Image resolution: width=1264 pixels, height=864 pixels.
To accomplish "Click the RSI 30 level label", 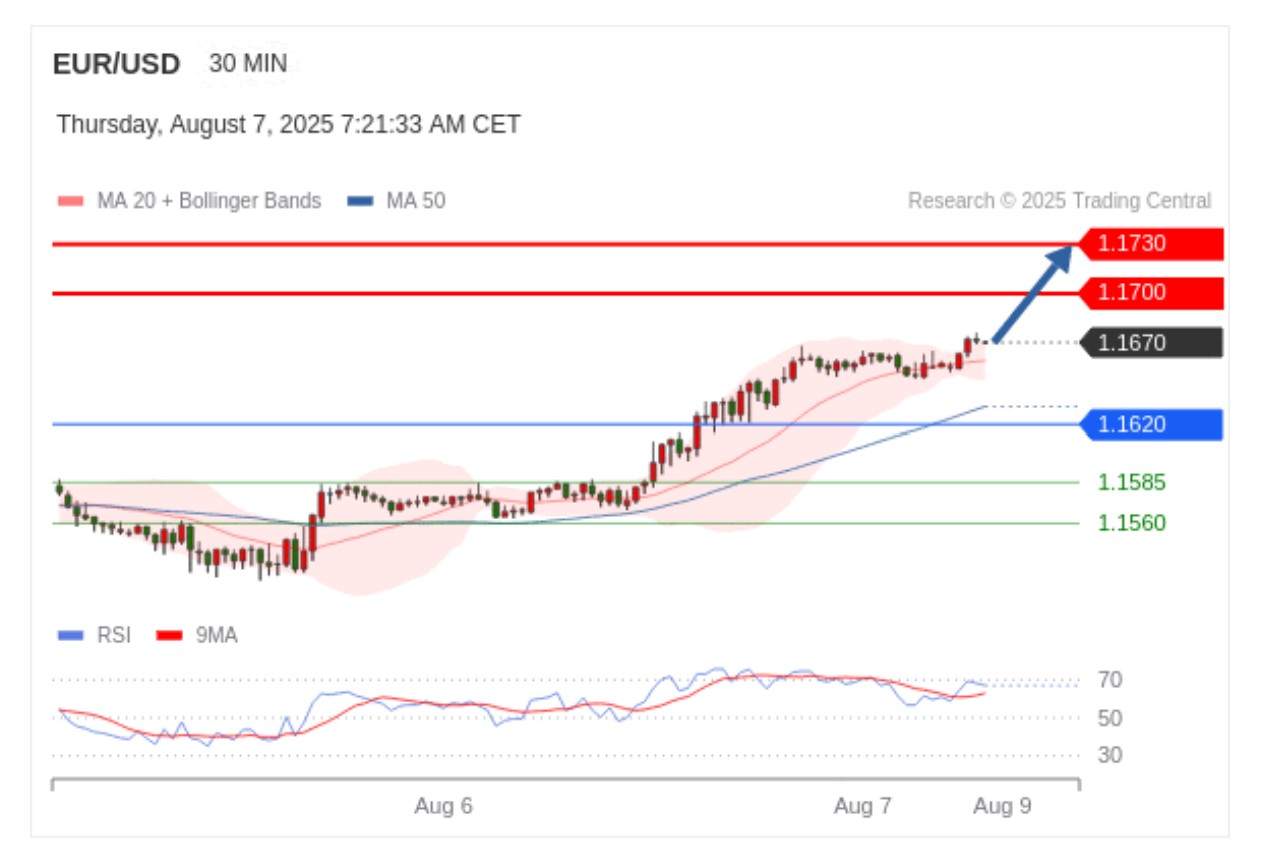I will [x=1109, y=755].
